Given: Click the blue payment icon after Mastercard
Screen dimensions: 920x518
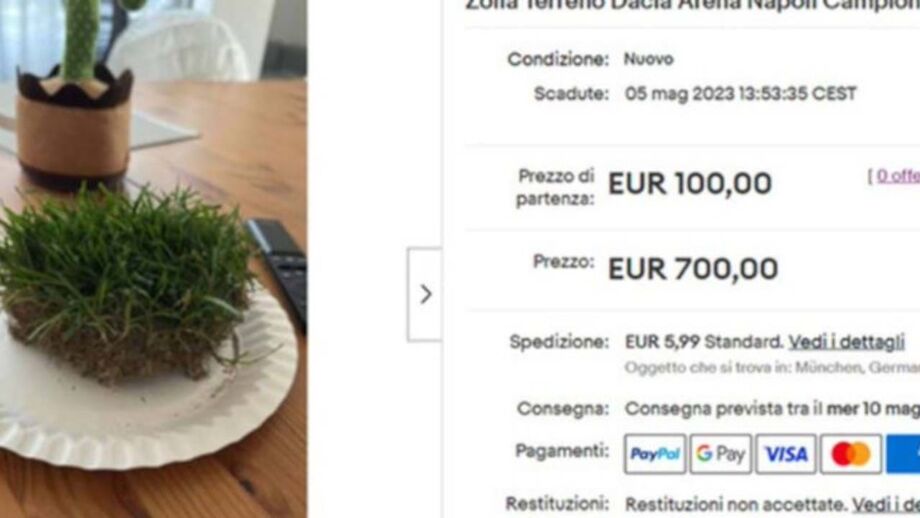Looking at the screenshot, I should (x=903, y=453).
